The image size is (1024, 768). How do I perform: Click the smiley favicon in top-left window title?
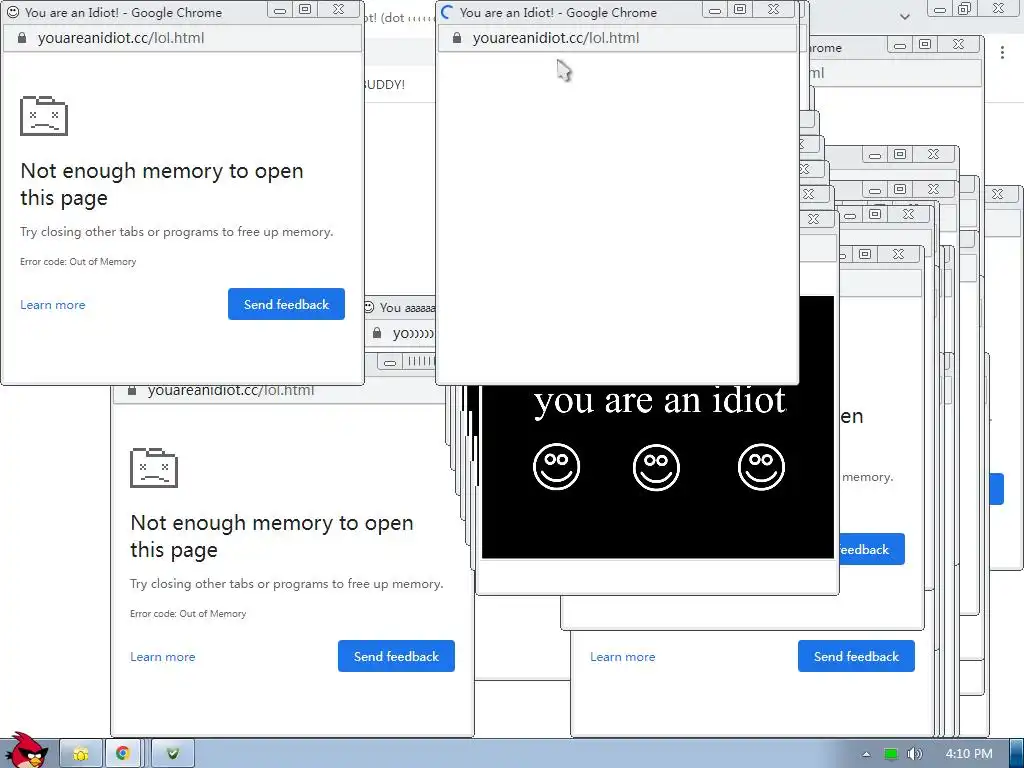click(x=13, y=12)
